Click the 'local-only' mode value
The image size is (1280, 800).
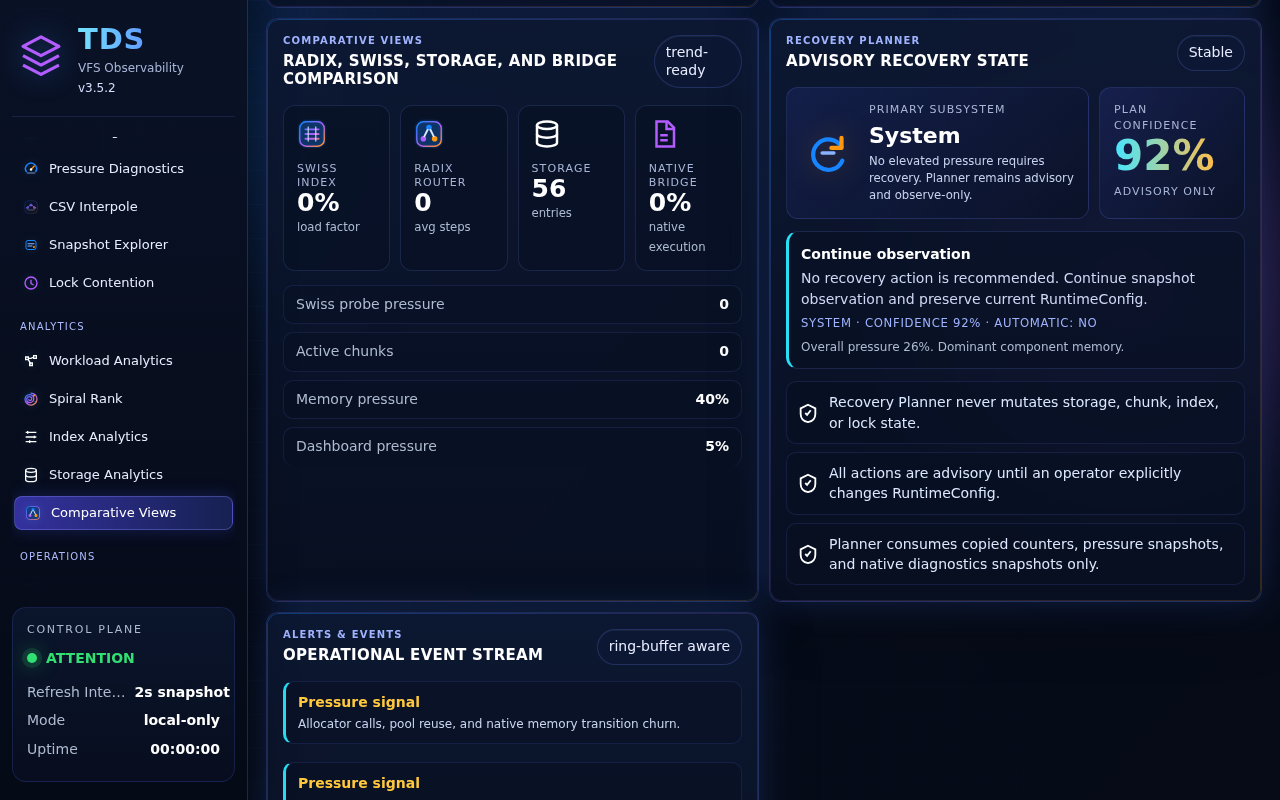click(182, 720)
